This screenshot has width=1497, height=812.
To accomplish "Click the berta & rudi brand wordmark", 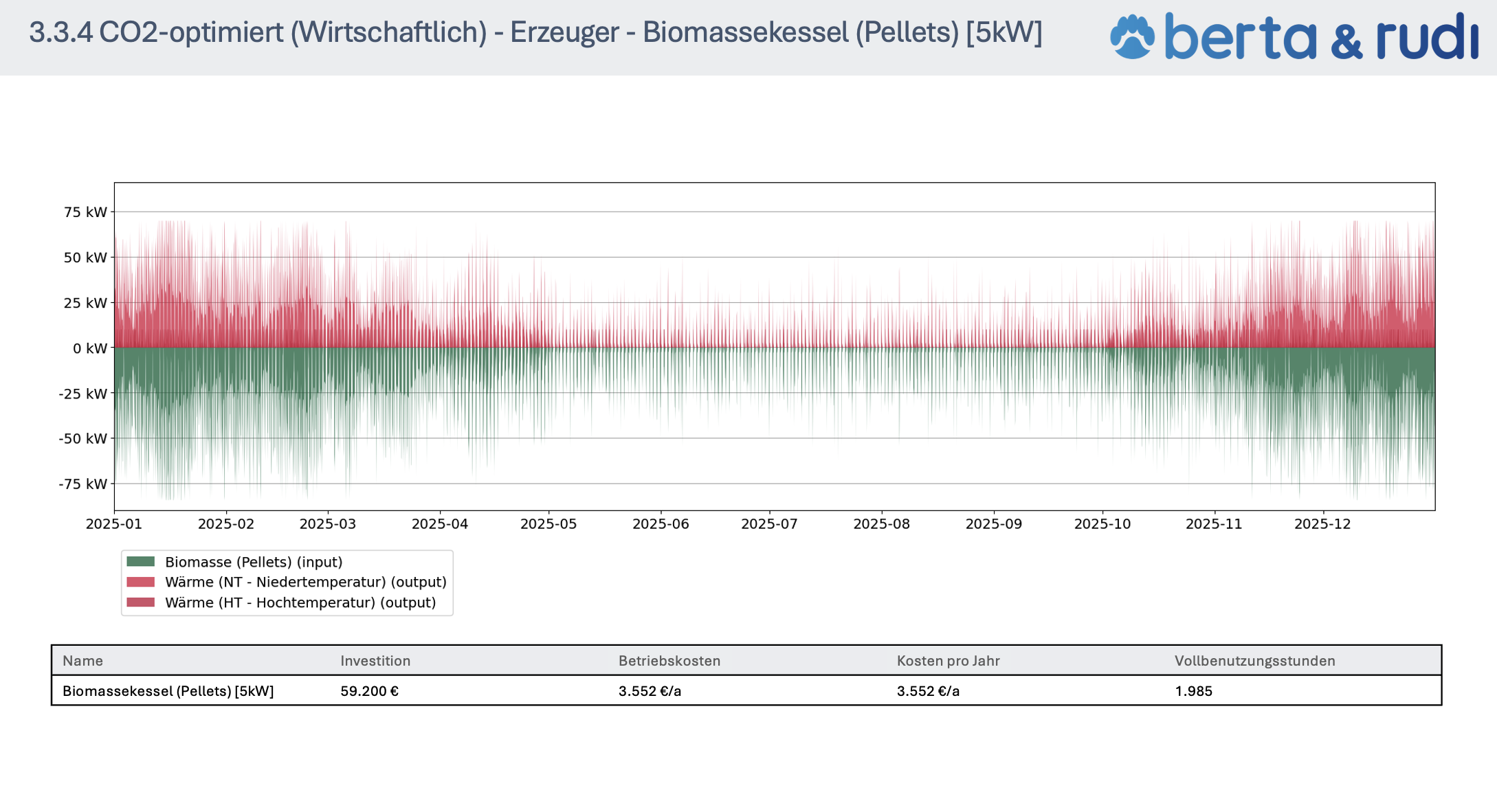I will (1320, 36).
